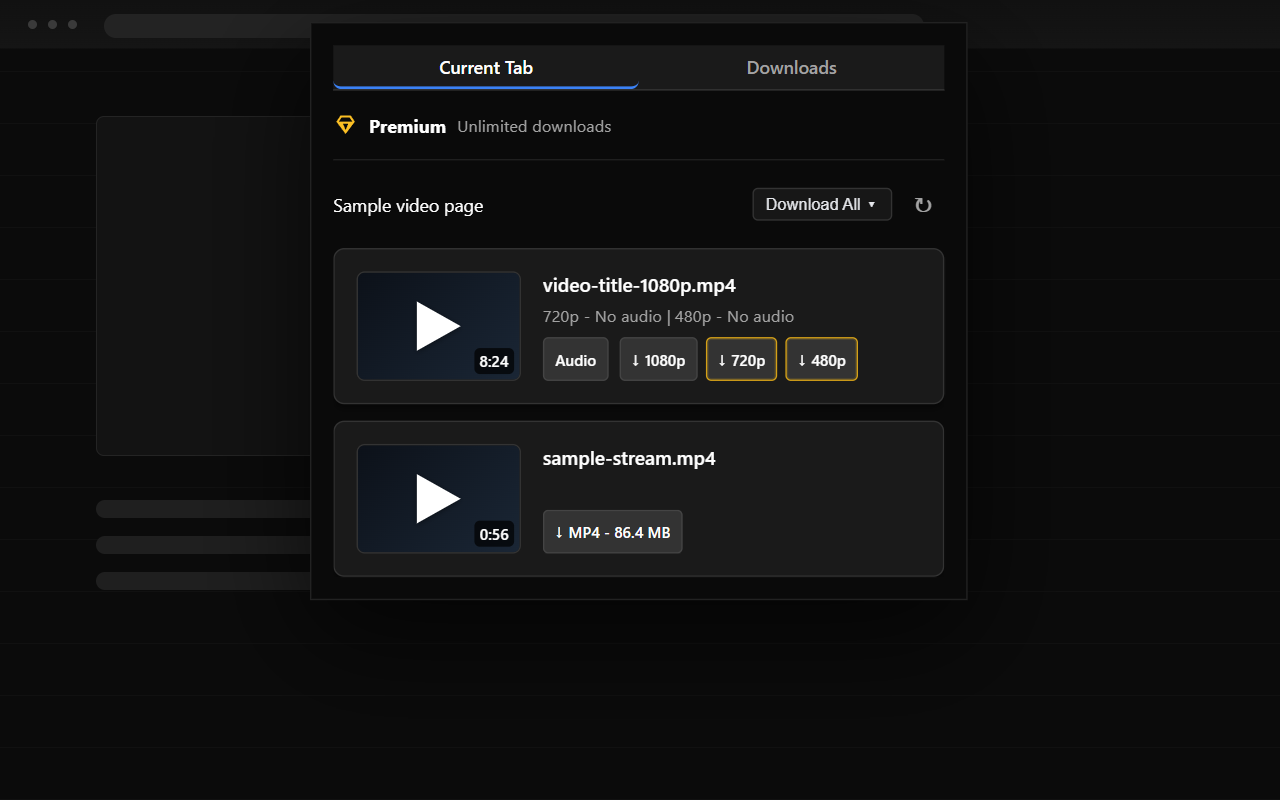This screenshot has height=800, width=1280.
Task: Play the sample-stream.mp4 thumbnail
Action: [x=438, y=498]
